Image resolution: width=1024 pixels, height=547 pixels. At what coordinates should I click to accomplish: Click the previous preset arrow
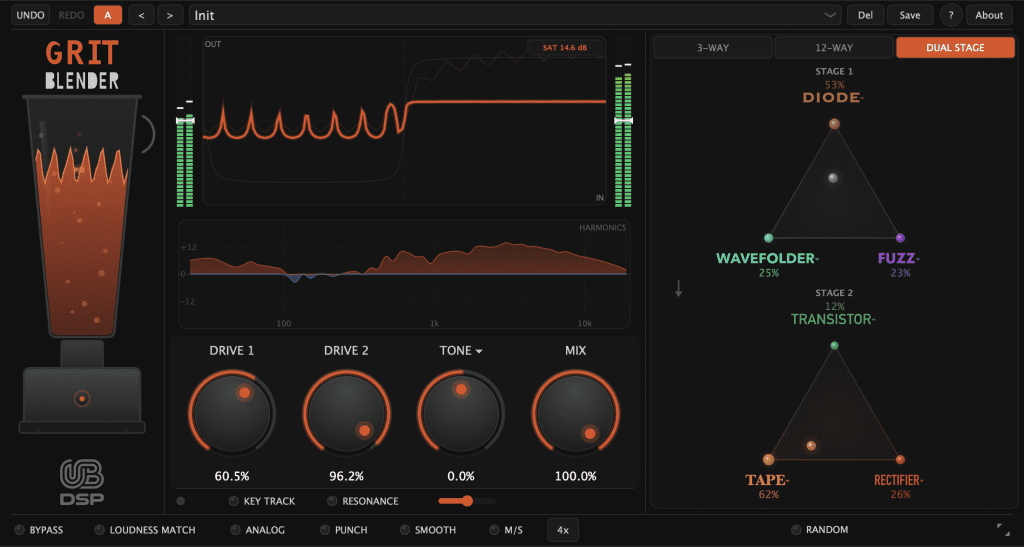click(x=141, y=15)
